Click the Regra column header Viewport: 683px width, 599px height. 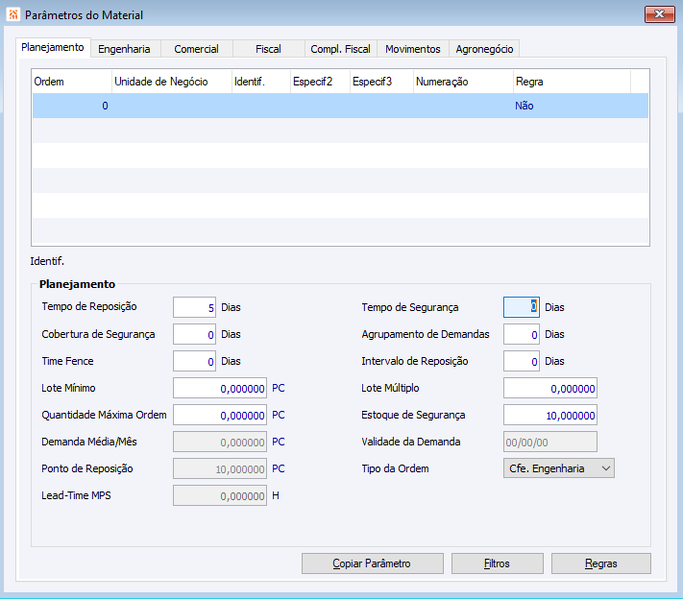(571, 81)
